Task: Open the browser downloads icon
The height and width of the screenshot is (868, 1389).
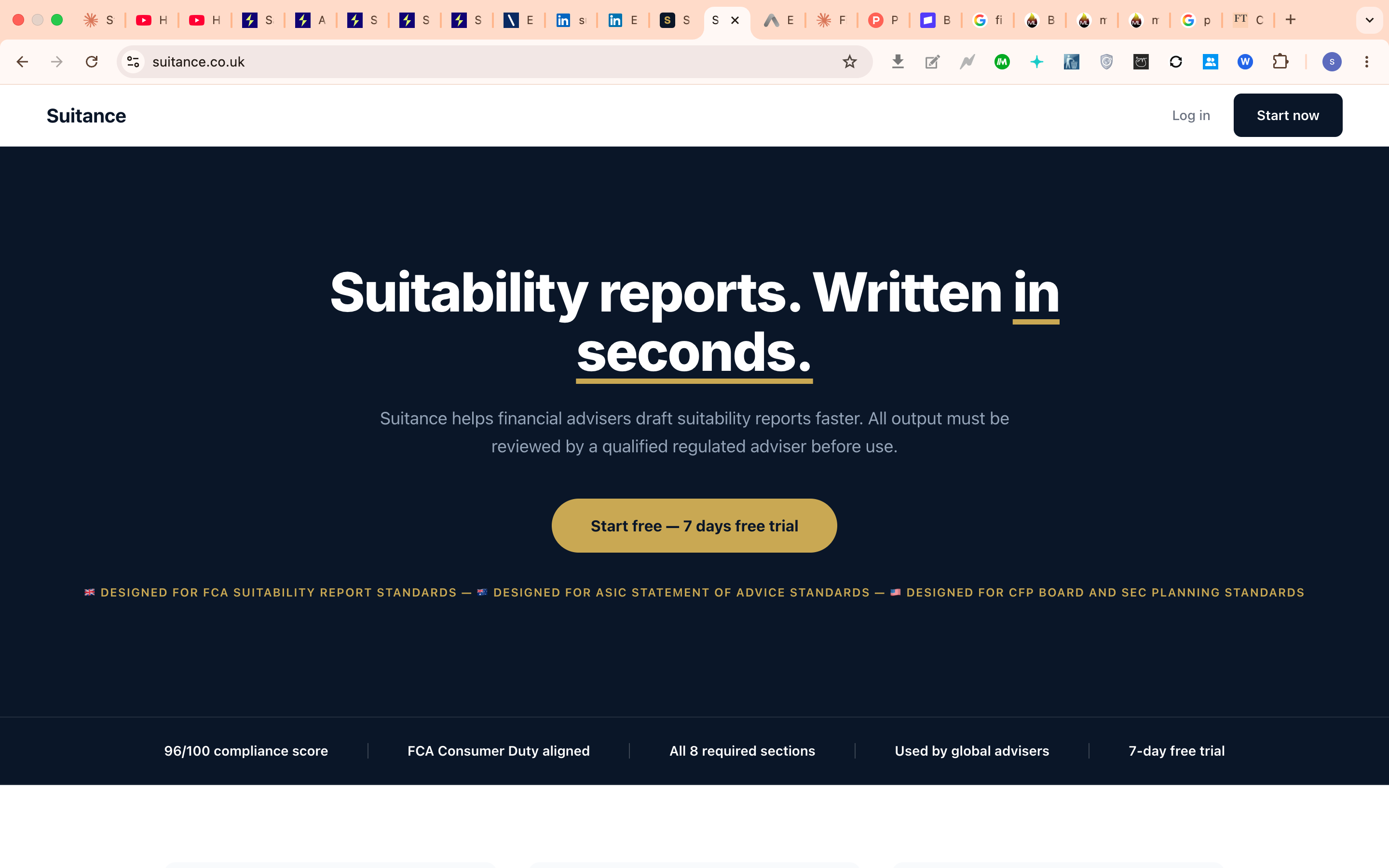Action: 898,61
